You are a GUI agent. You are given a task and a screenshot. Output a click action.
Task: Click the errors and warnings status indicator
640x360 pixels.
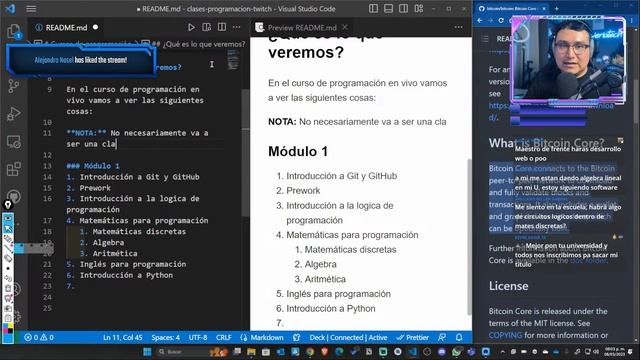point(39,338)
